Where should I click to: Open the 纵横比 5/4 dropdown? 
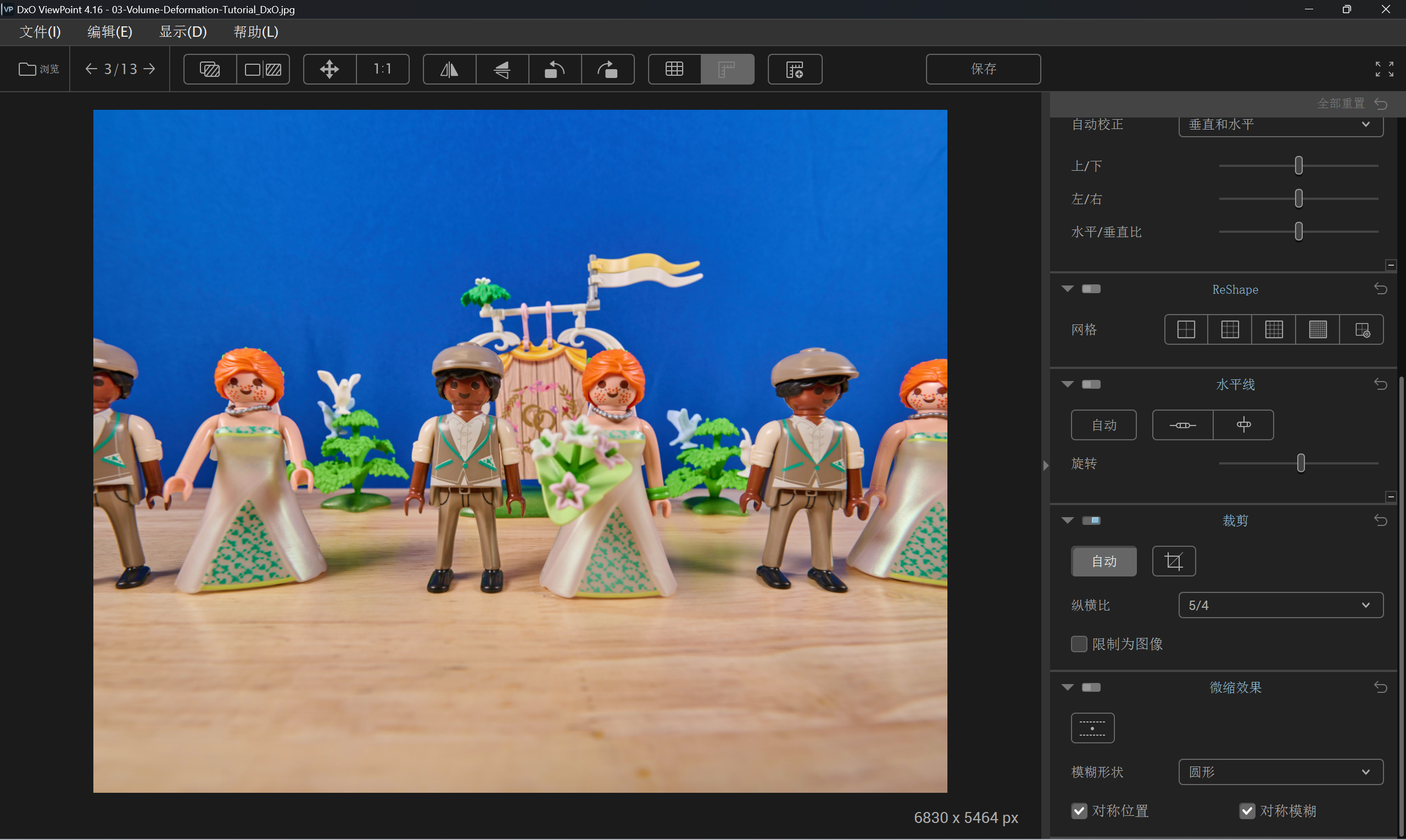coord(1280,605)
